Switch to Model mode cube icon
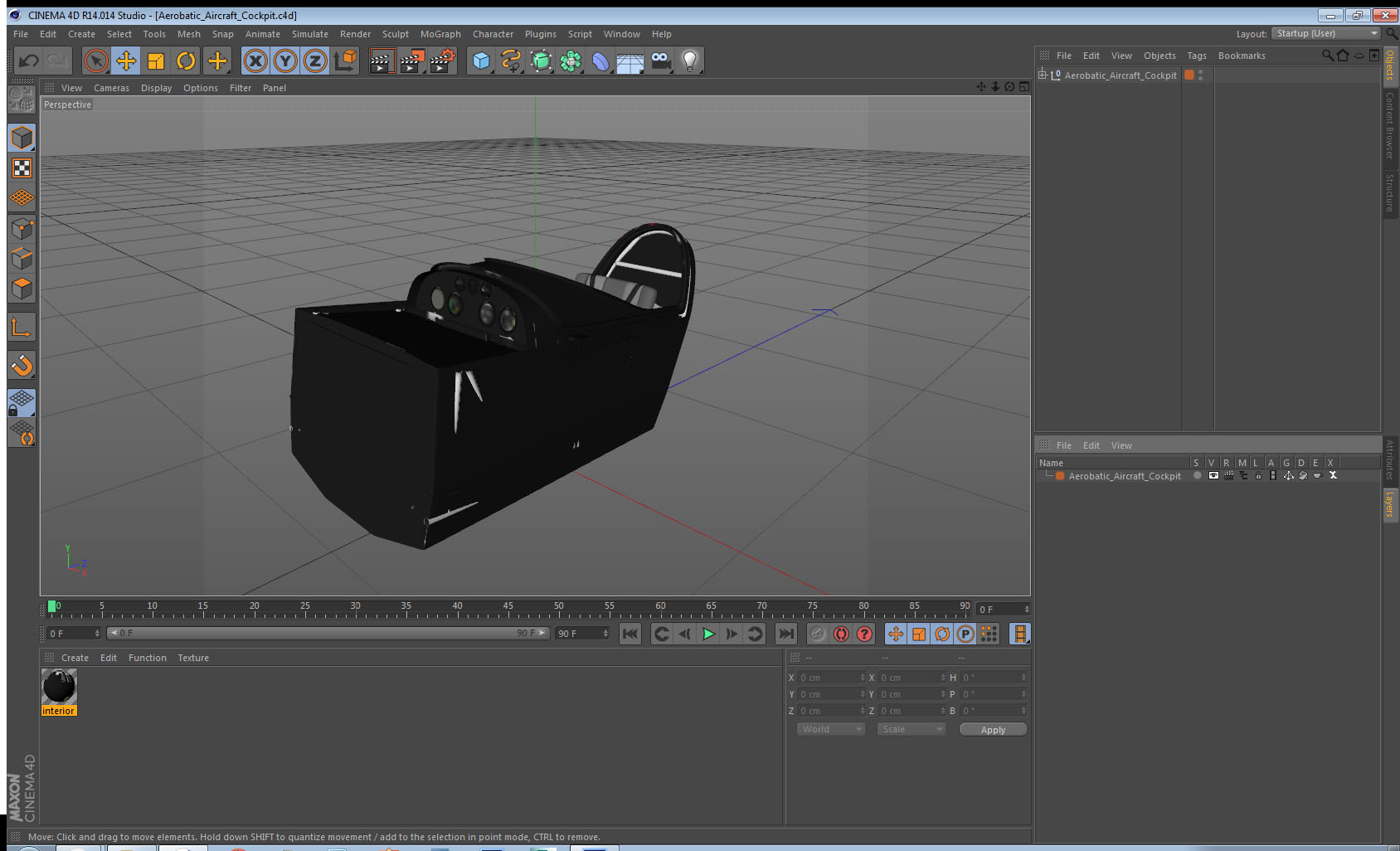The image size is (1400, 851). (22, 139)
